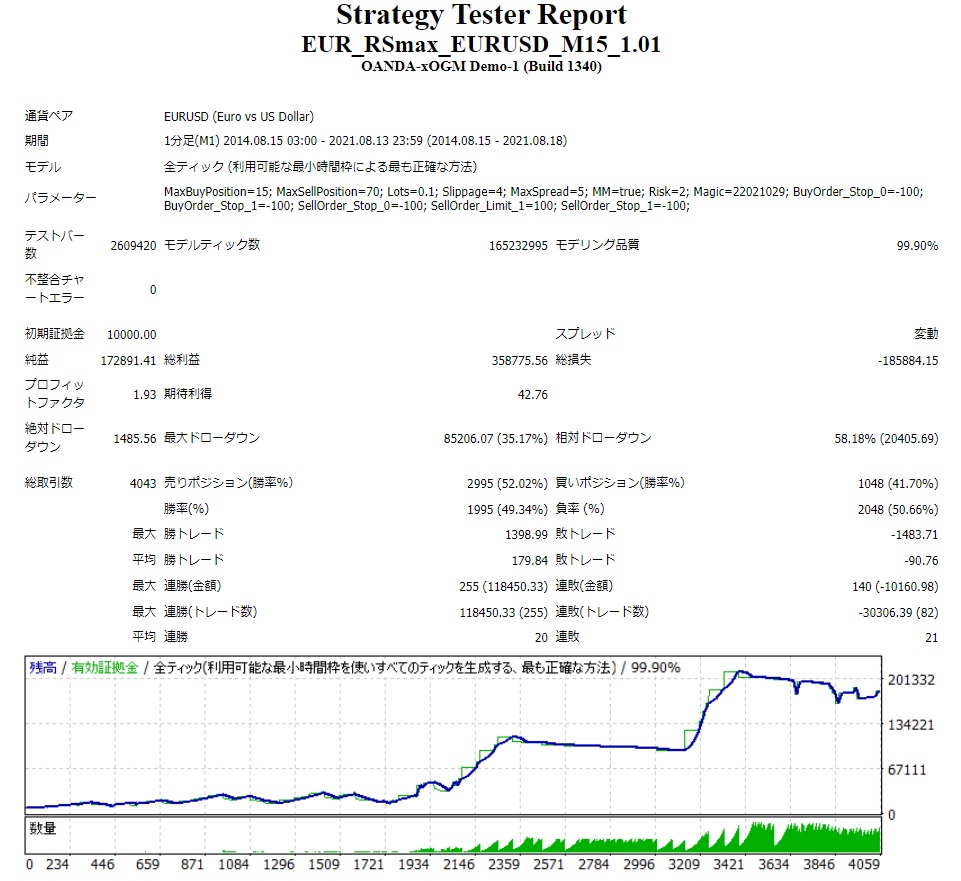Select the model ticks value 165232995
Screen dimensions: 961x881
pyautogui.click(x=518, y=246)
